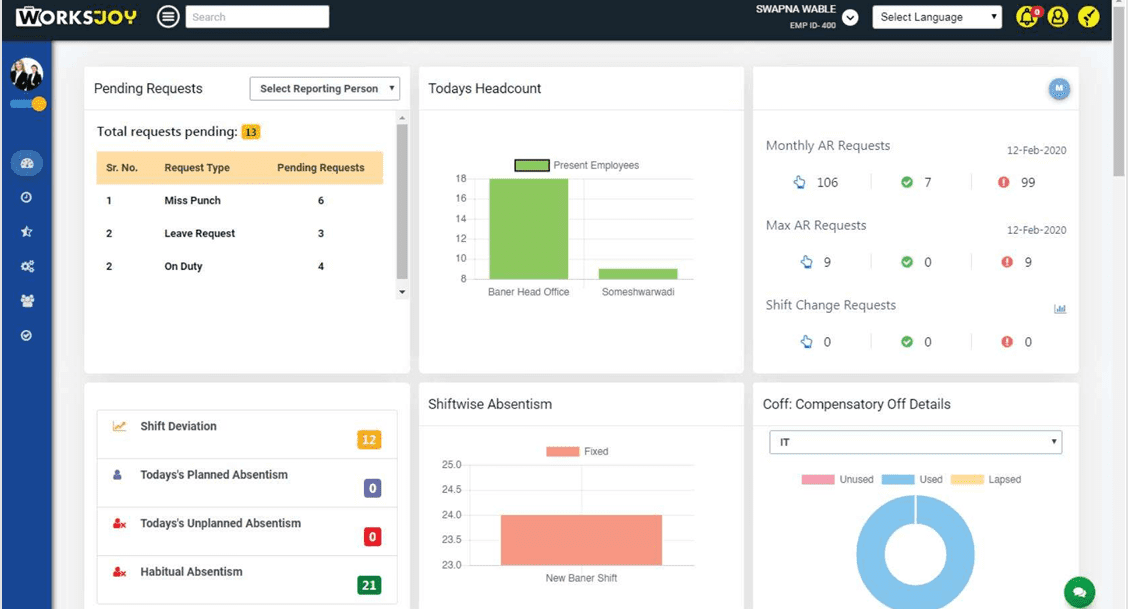This screenshot has height=609, width=1128.
Task: Open the dashboard gauge icon in sidebar
Action: coord(27,163)
